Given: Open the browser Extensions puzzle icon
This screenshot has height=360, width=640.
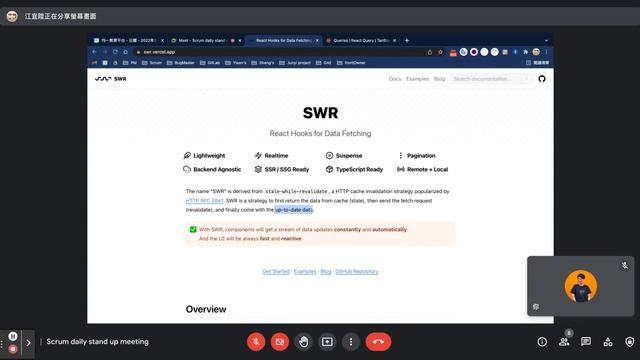Looking at the screenshot, I should pos(525,52).
